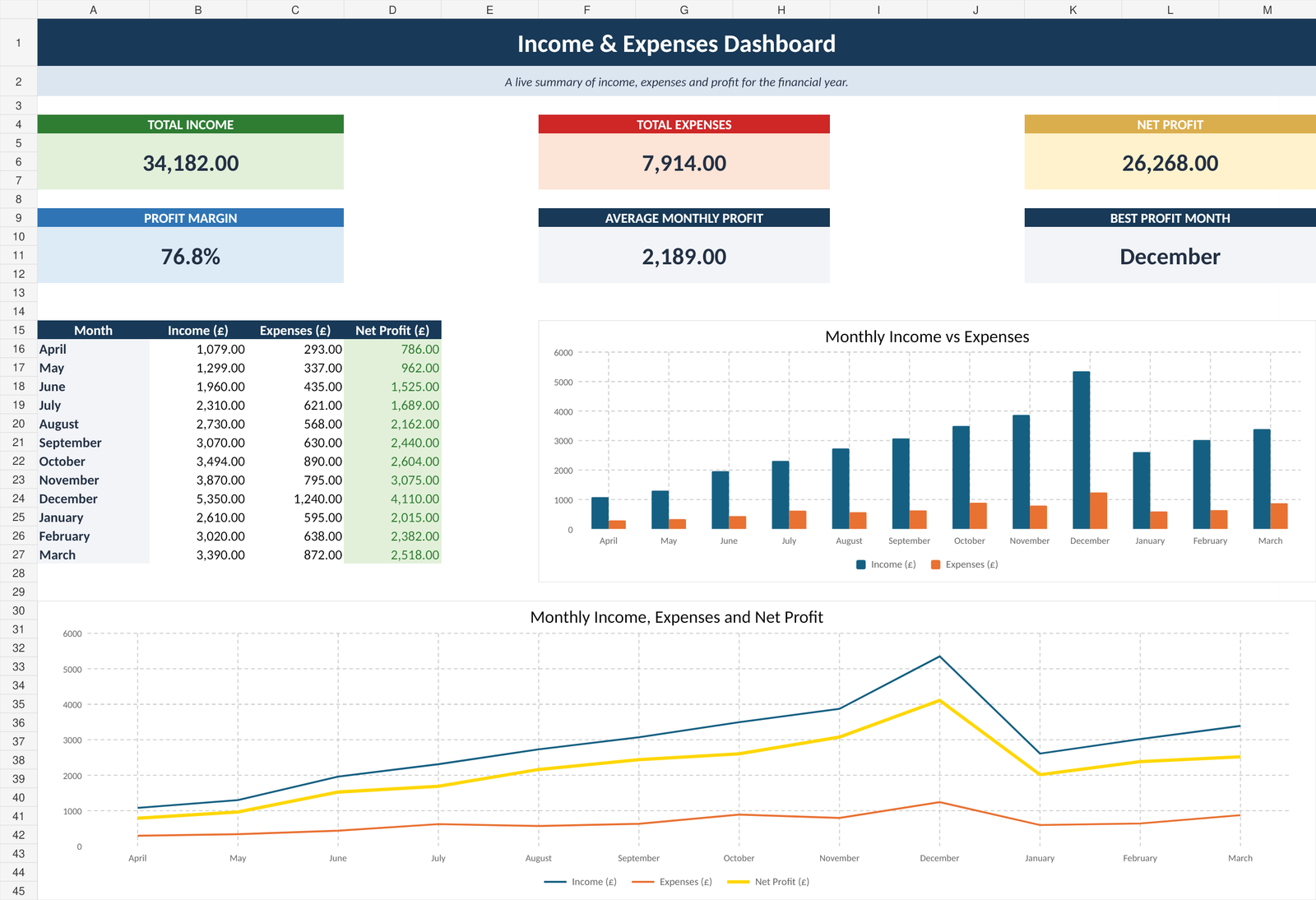Select the average monthly profit 2,189.00
This screenshot has height=900, width=1316.
tap(684, 256)
